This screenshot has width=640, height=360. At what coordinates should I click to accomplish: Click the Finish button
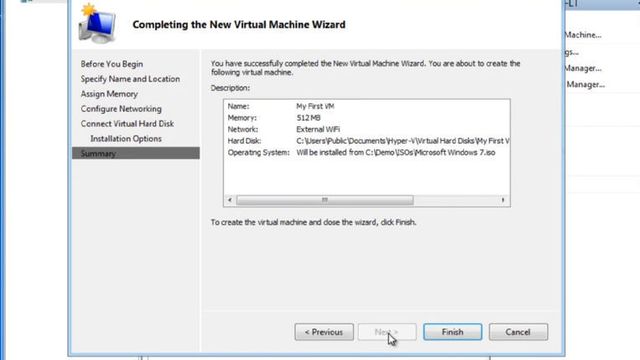click(452, 332)
